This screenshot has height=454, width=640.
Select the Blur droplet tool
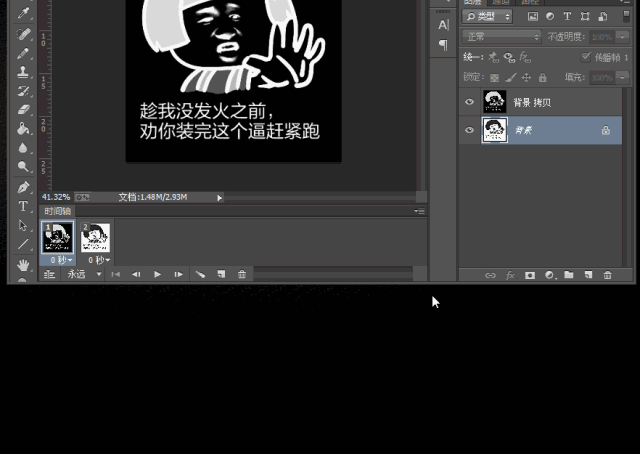(x=23, y=147)
